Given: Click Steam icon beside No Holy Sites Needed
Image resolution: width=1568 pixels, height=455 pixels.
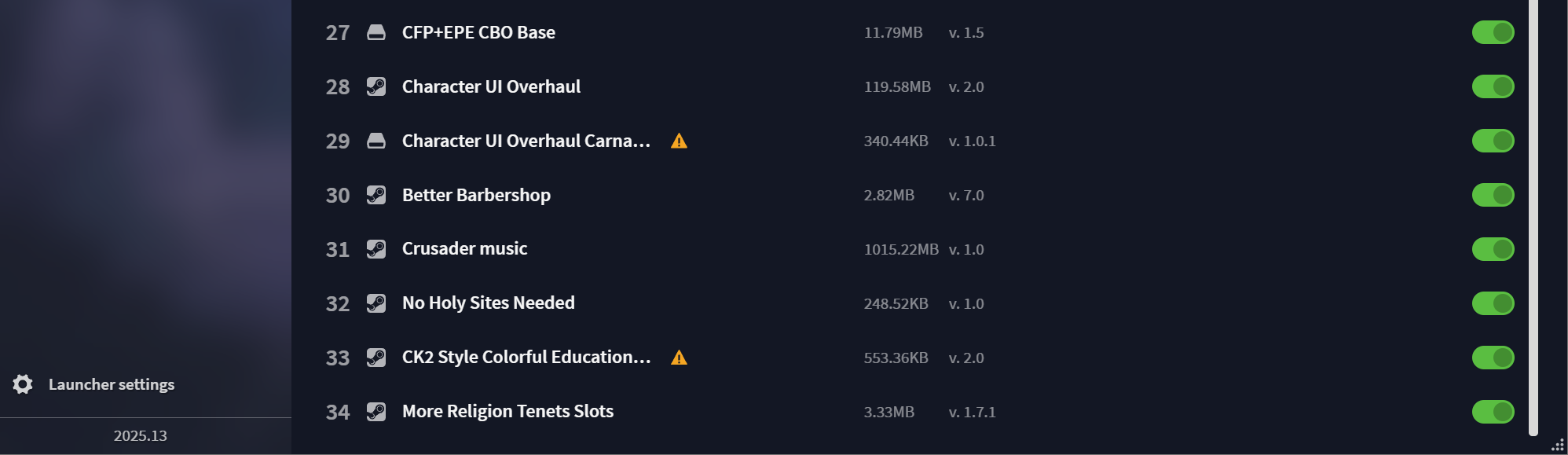Looking at the screenshot, I should pyautogui.click(x=376, y=303).
